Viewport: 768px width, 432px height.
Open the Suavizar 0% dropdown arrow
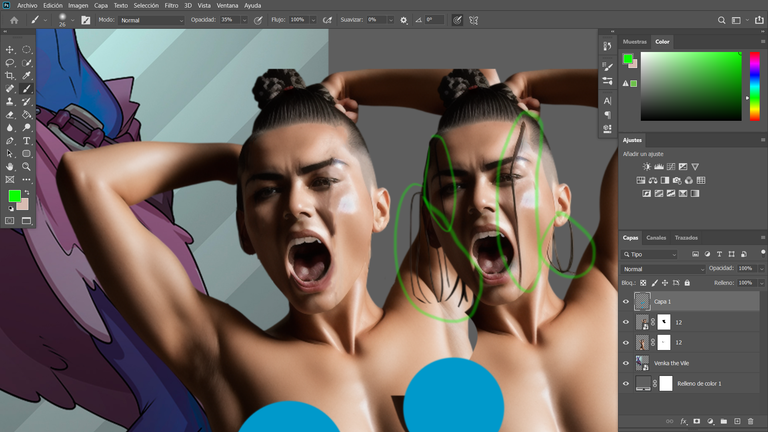coord(390,20)
